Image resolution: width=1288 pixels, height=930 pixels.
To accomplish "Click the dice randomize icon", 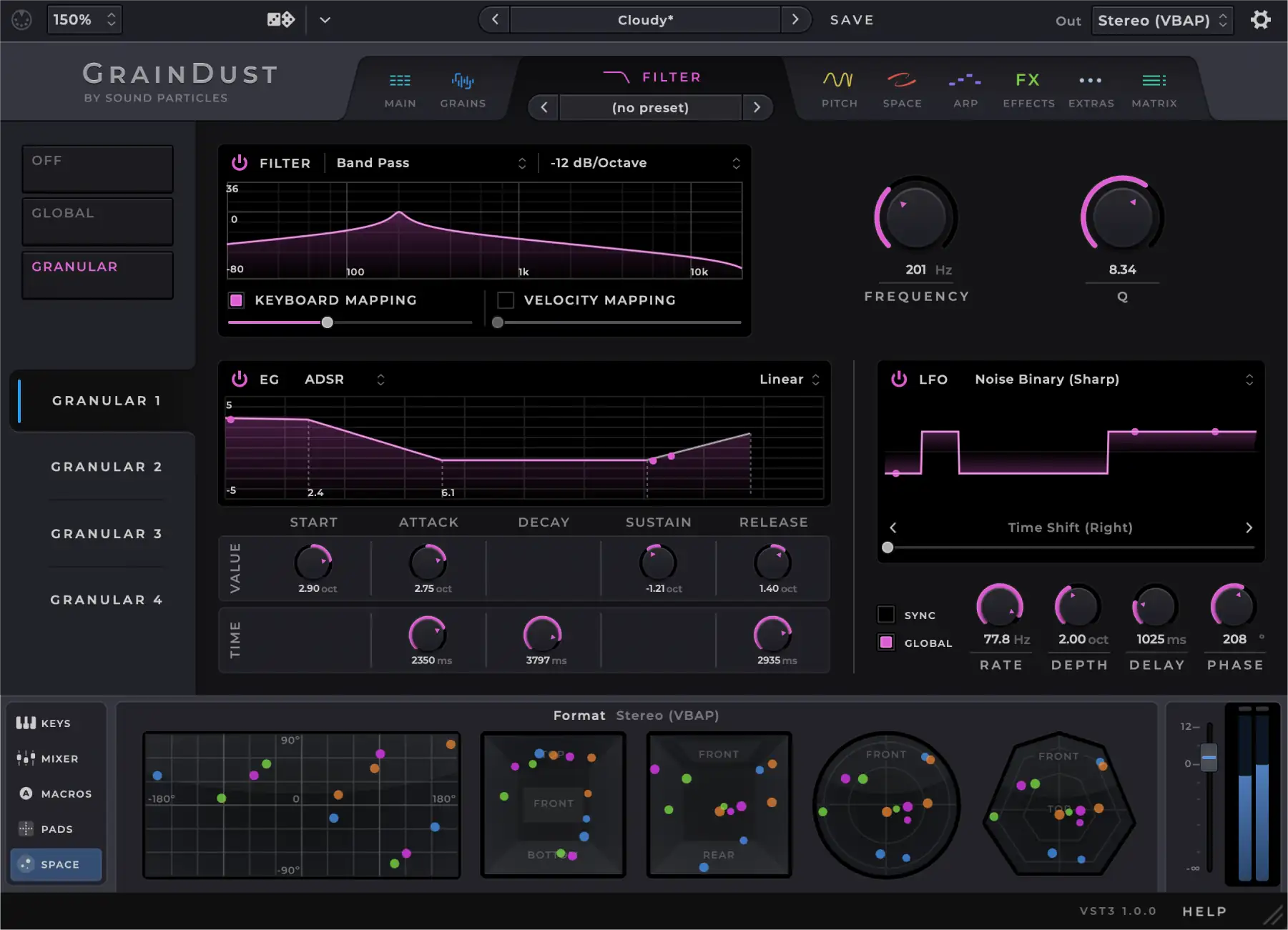I will (x=280, y=19).
